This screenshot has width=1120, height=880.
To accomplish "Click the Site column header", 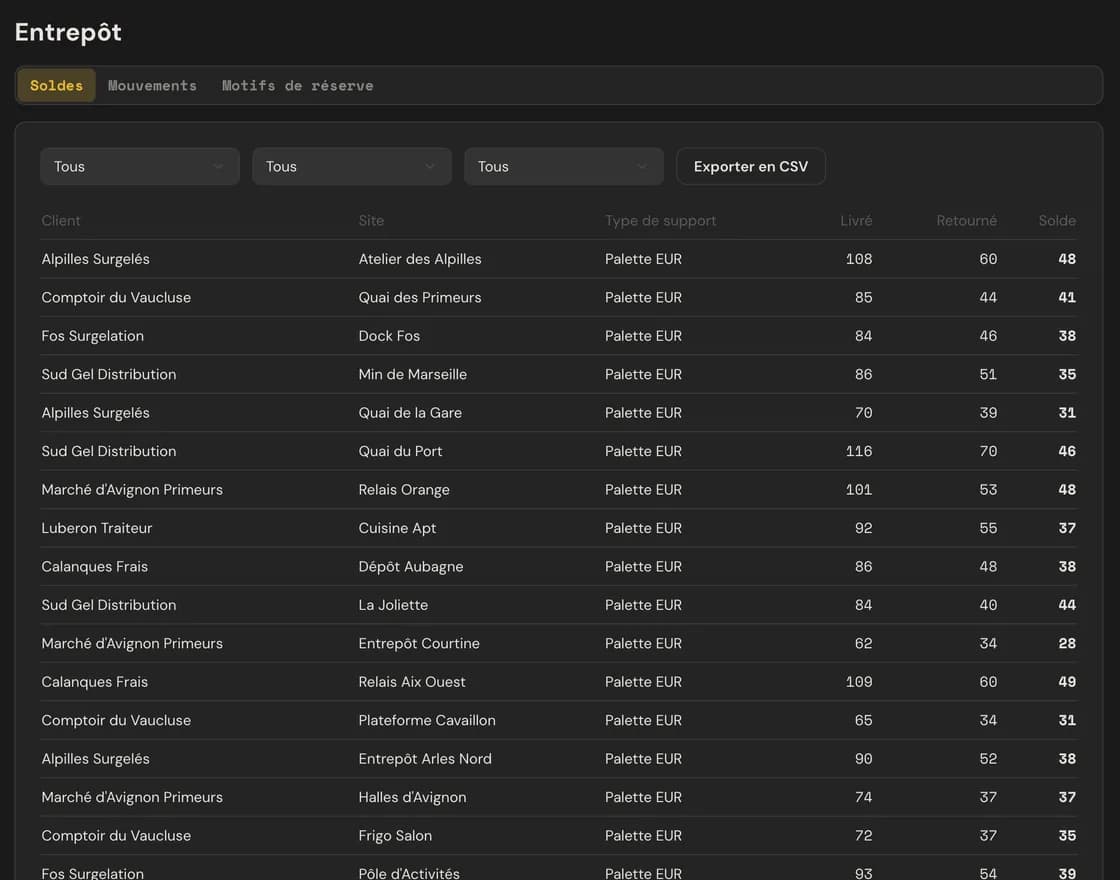I will tap(371, 221).
